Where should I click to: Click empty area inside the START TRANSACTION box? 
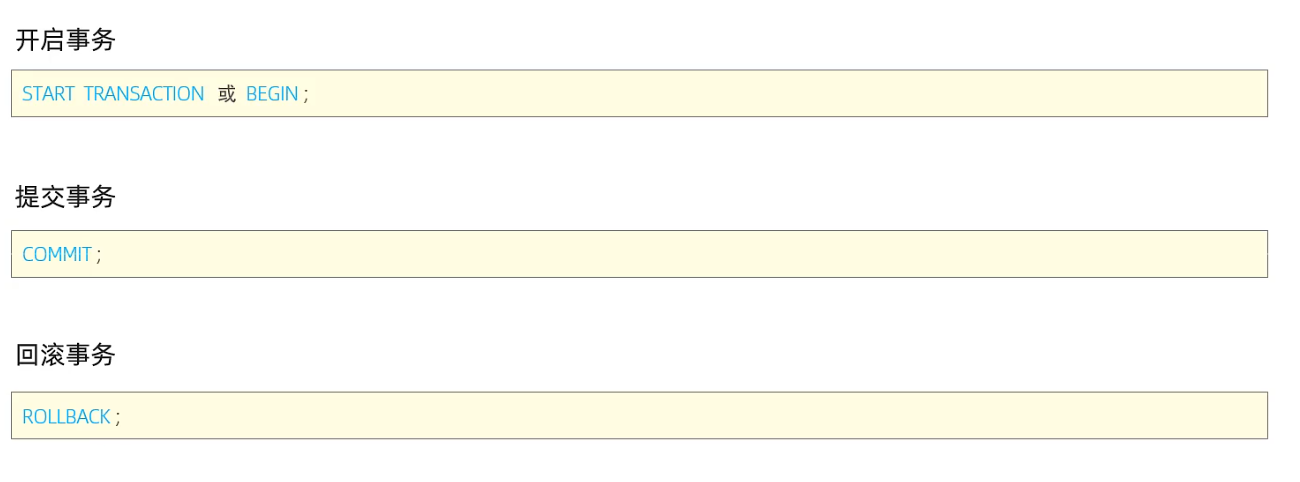[790, 94]
